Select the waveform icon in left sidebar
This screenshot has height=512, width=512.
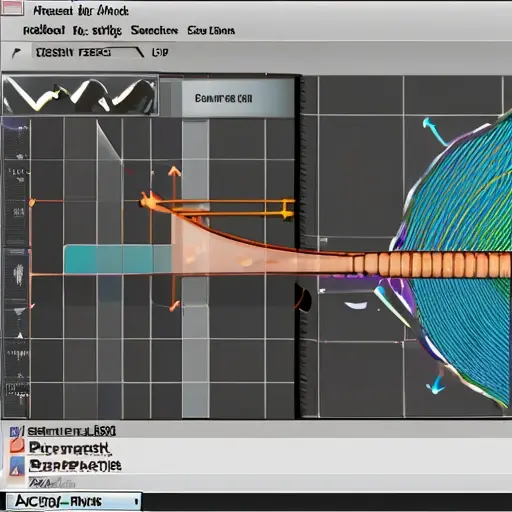(18, 275)
